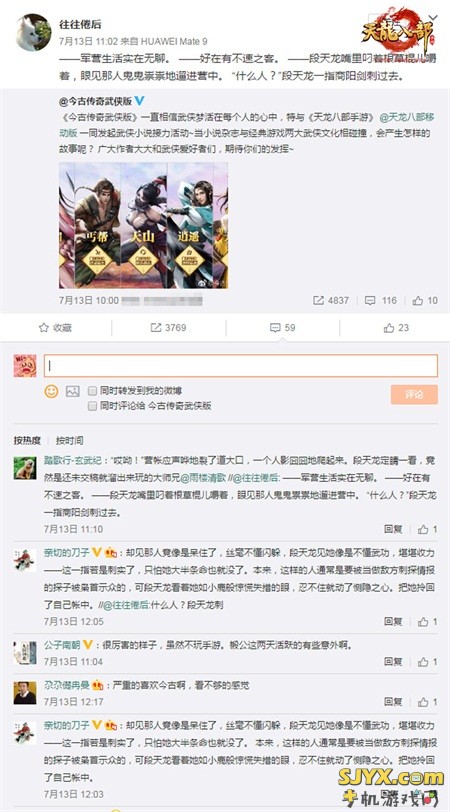Image resolution: width=450 pixels, height=812 pixels.
Task: Open the 丐帮 天山 逍遥 character image
Action: [x=143, y=225]
